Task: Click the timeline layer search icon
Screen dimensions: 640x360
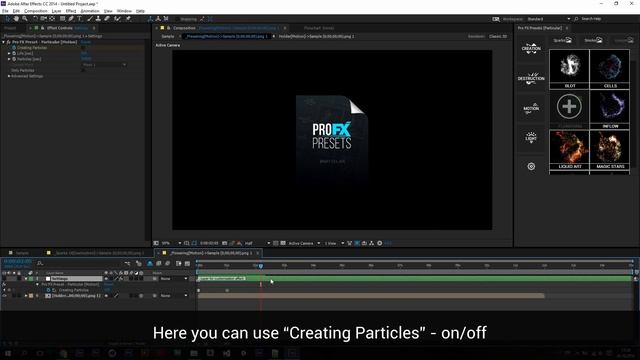Action: pyautogui.click(x=40, y=263)
